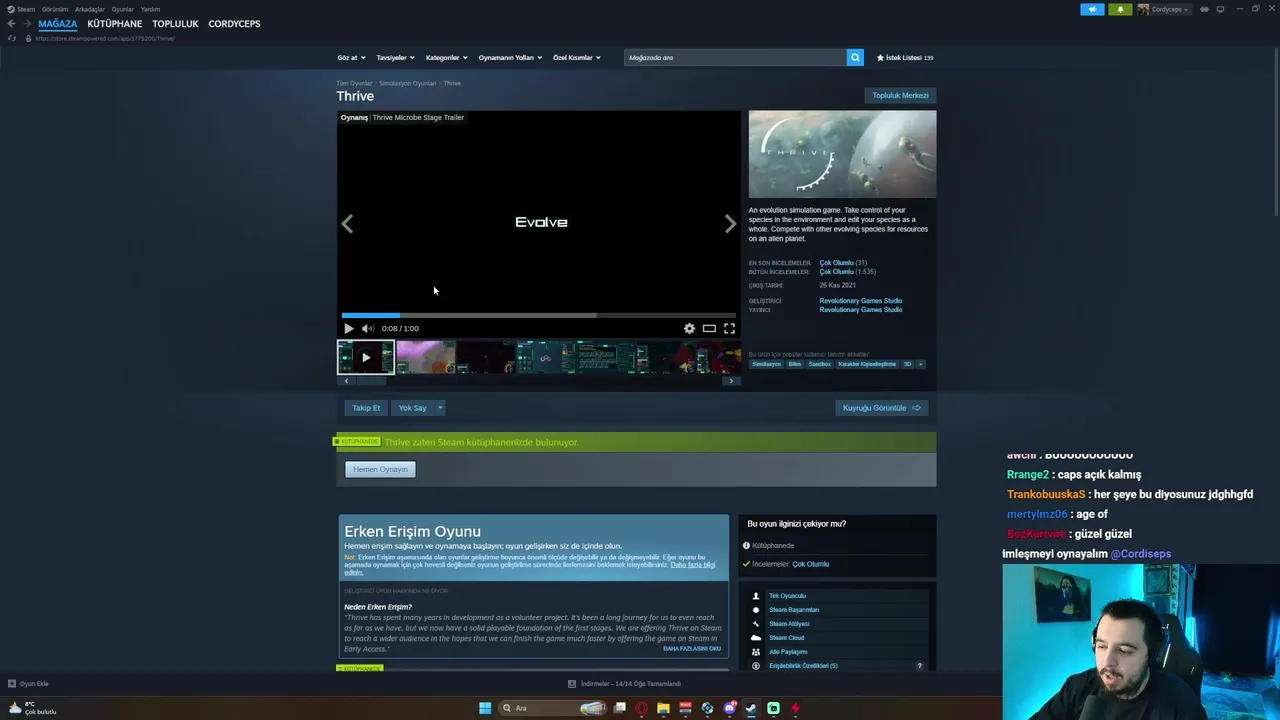Expand the Yok Say options arrow
The height and width of the screenshot is (720, 1280).
(x=439, y=408)
